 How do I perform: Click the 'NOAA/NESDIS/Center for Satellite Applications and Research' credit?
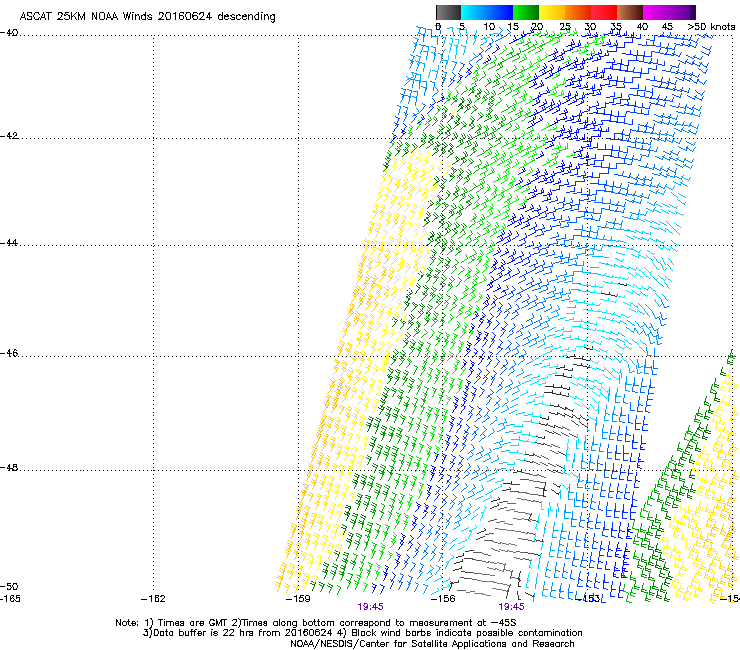click(432, 644)
